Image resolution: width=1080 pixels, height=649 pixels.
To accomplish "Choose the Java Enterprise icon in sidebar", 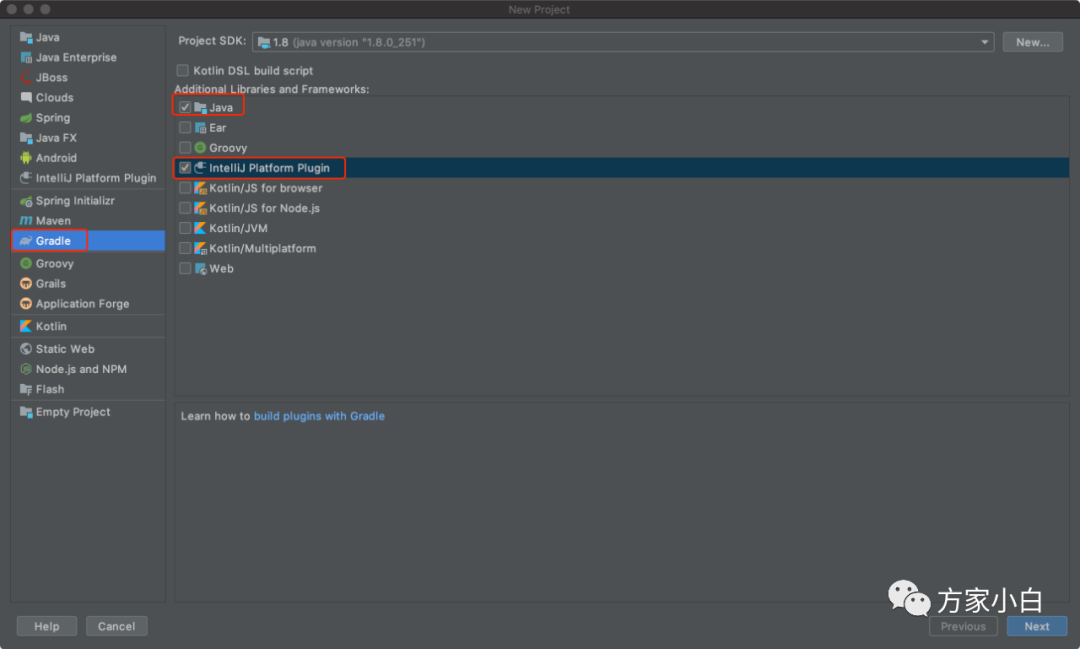I will pyautogui.click(x=26, y=57).
